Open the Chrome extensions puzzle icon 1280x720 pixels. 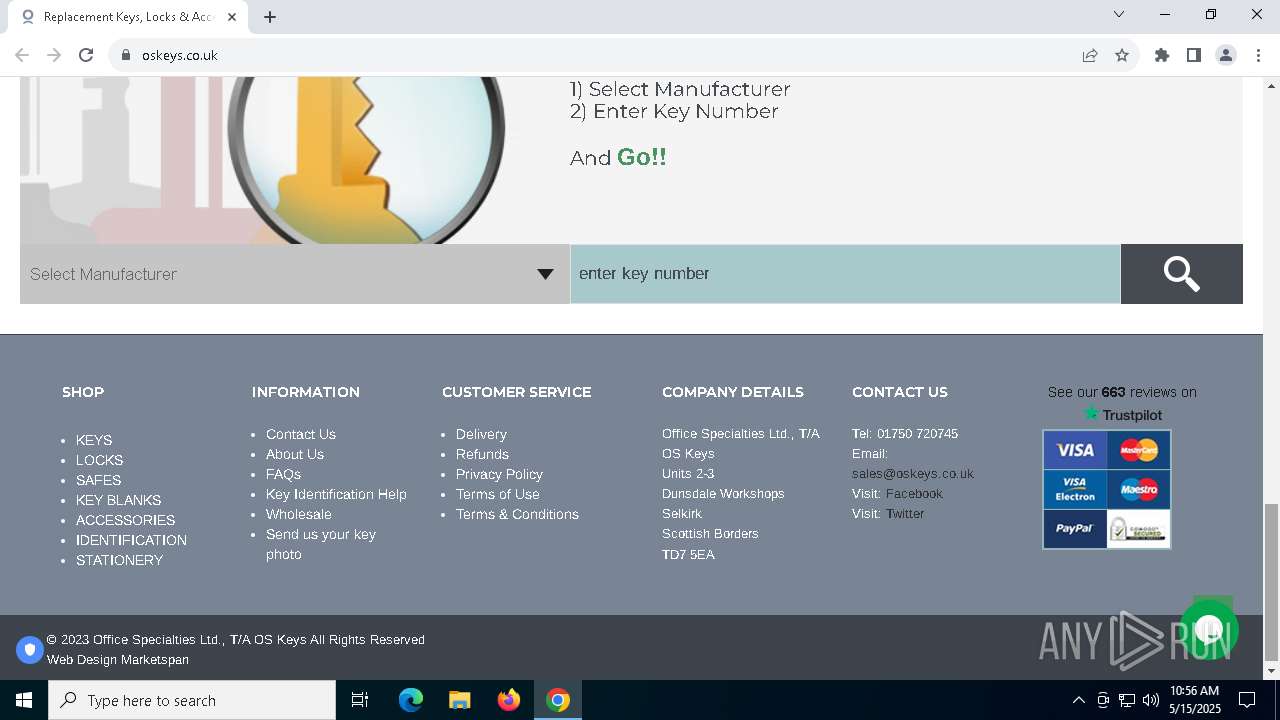(x=1162, y=55)
